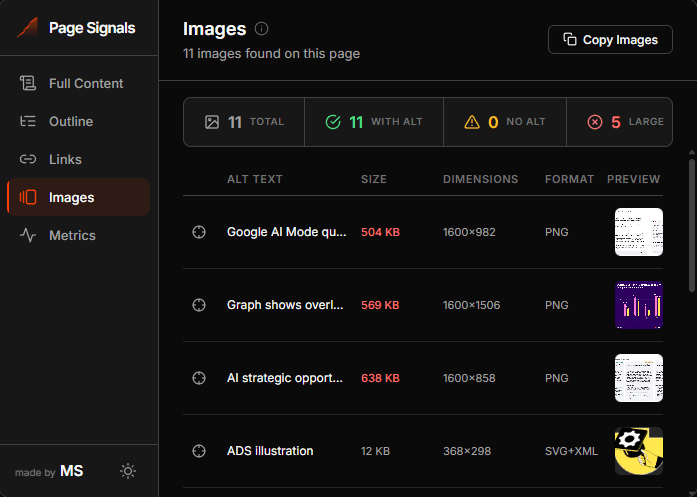Open the made by MS link

49,472
